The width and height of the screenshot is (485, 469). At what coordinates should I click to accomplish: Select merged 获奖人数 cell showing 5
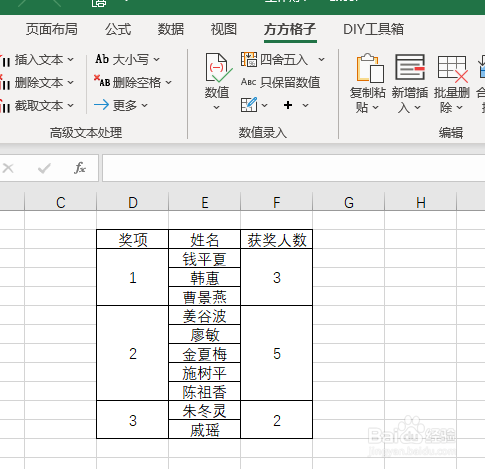(x=277, y=353)
